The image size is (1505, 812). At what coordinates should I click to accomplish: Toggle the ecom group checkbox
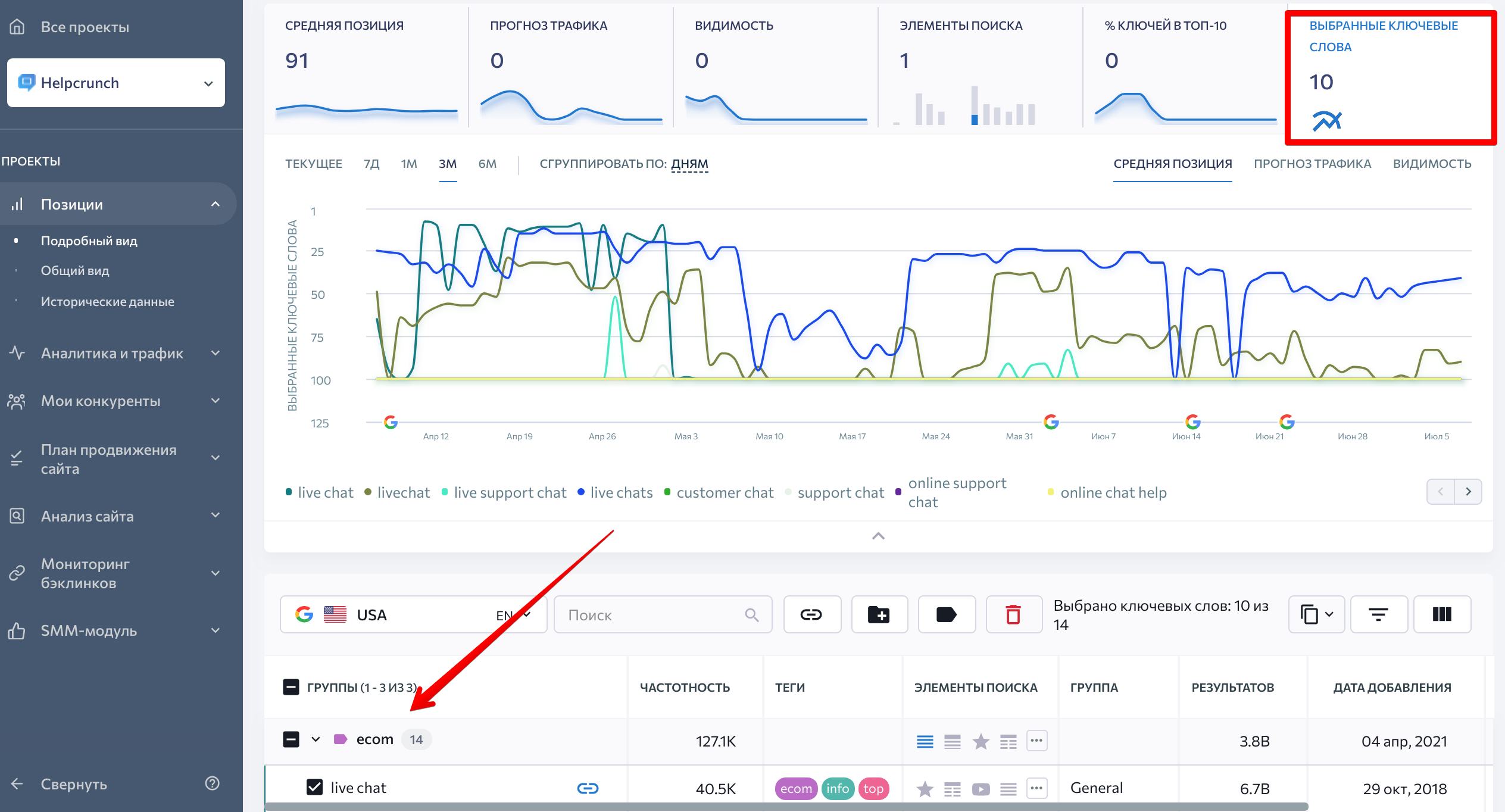(291, 739)
